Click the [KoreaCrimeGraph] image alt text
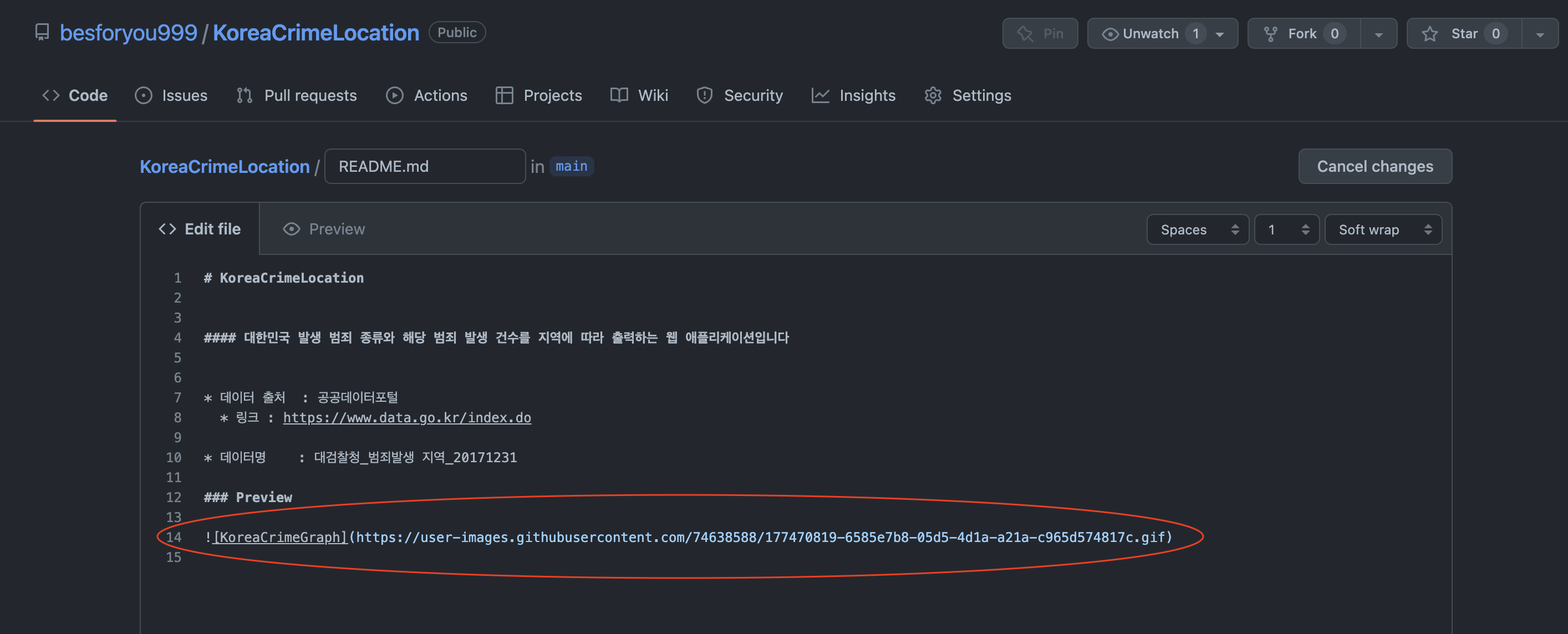This screenshot has width=1568, height=634. click(x=280, y=537)
